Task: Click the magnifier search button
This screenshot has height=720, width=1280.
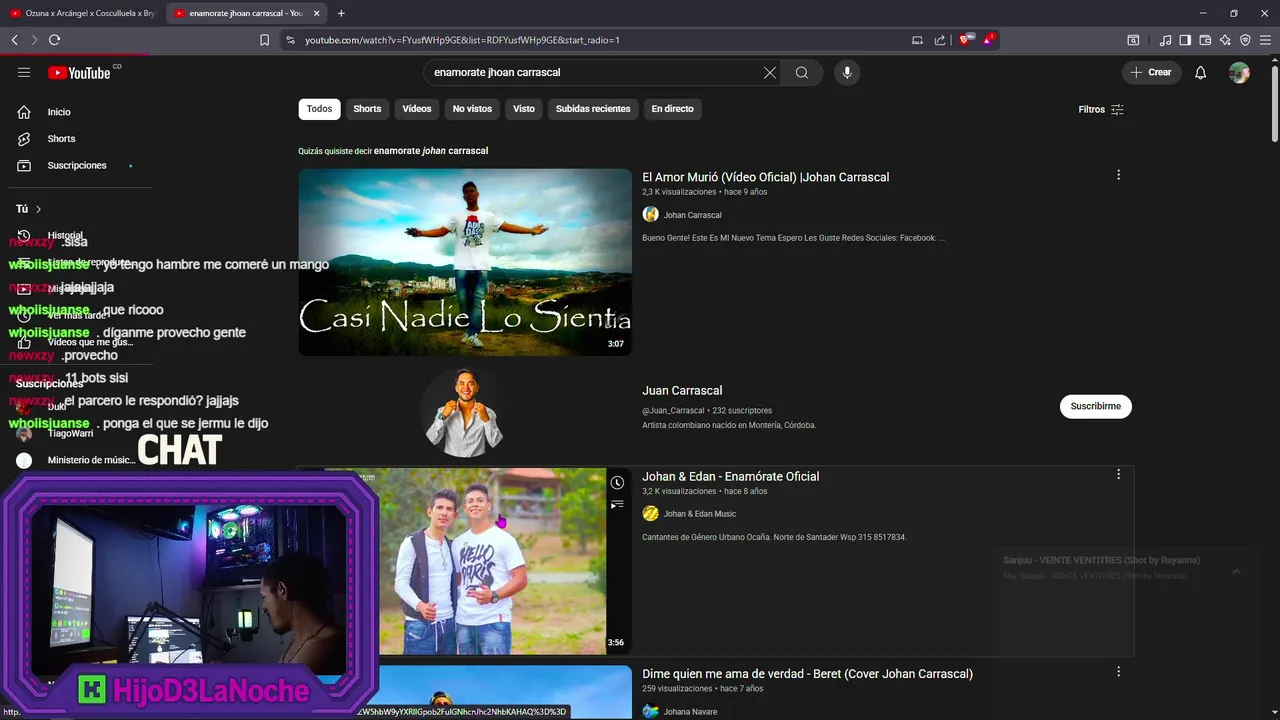Action: tap(802, 72)
